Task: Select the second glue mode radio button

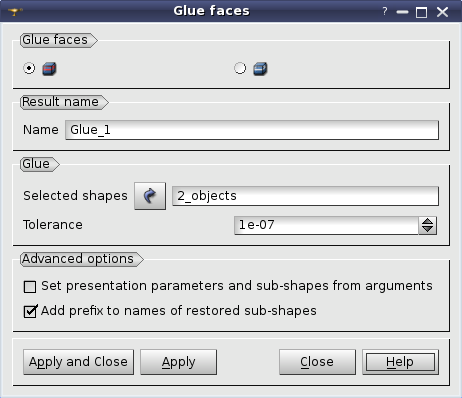Action: tap(240, 68)
